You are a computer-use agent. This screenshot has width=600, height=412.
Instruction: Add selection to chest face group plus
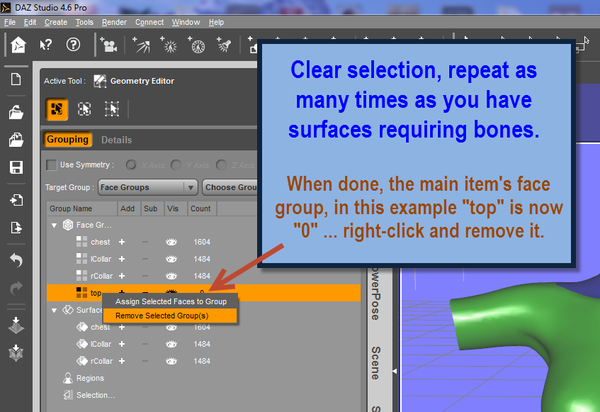tap(122, 242)
